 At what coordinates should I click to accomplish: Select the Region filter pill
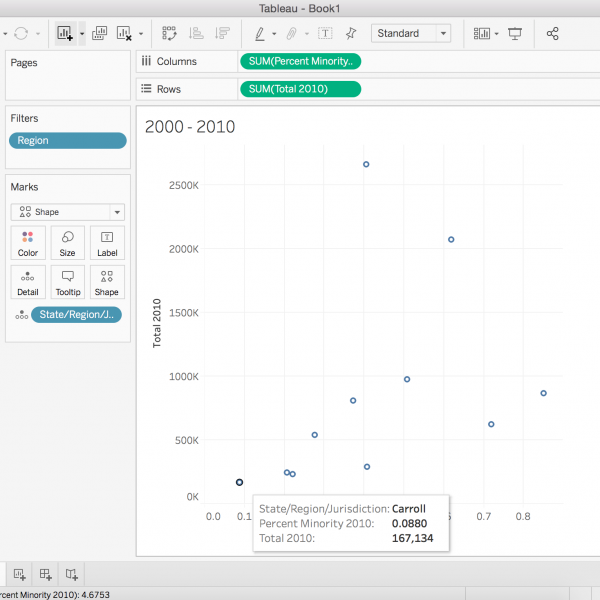[67, 141]
